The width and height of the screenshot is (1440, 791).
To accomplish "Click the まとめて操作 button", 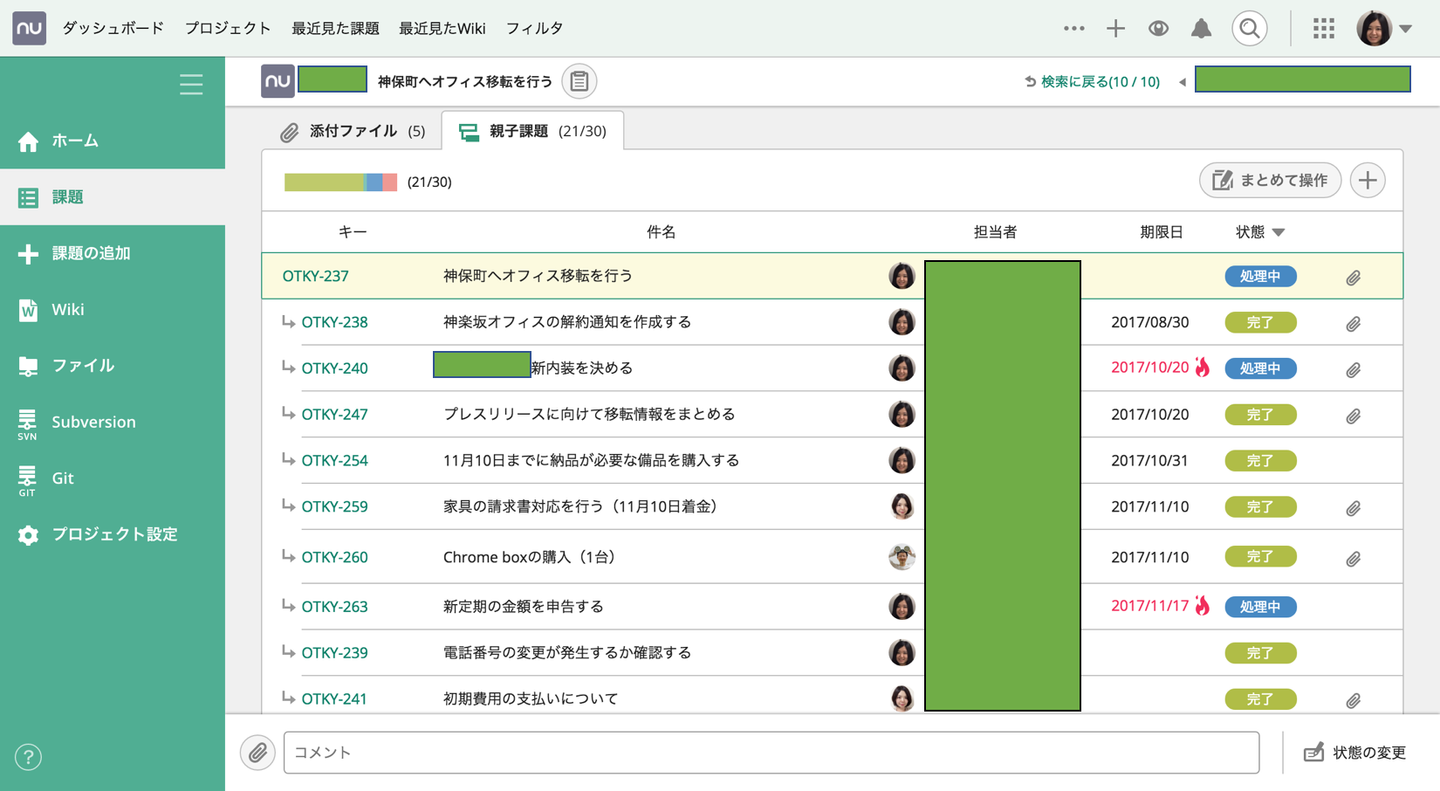I will coord(1270,180).
